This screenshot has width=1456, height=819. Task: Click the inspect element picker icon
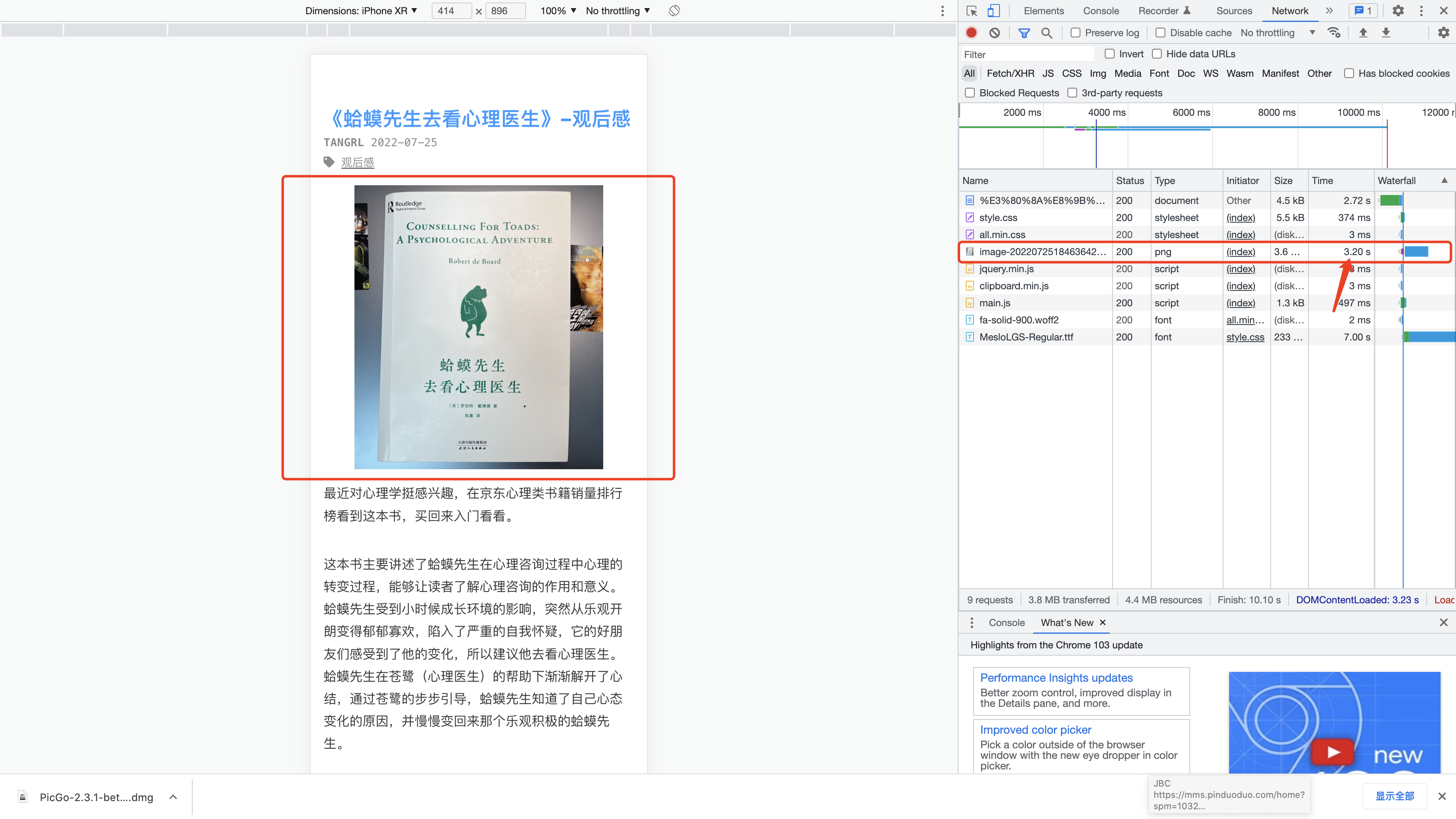point(971,11)
